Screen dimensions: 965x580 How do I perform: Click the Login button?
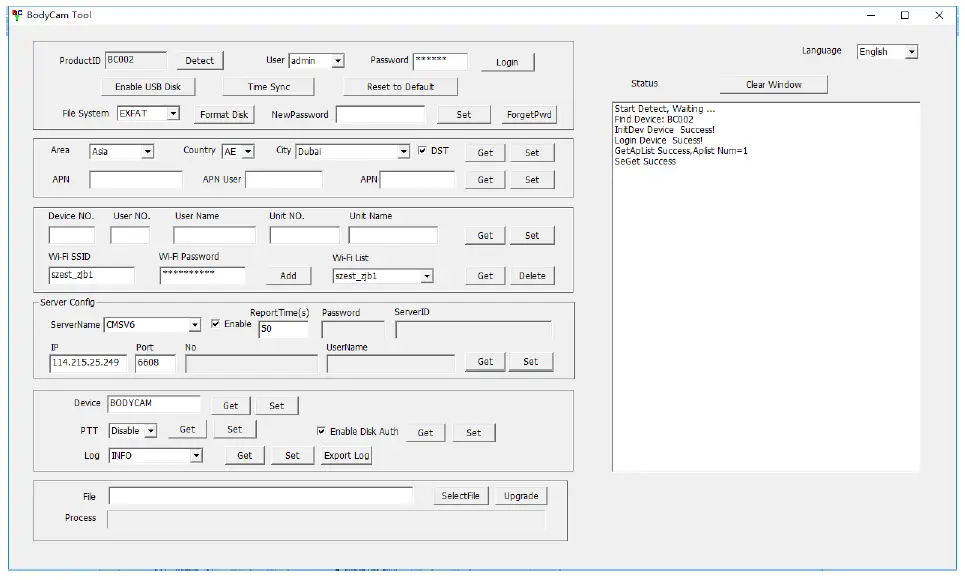point(507,62)
